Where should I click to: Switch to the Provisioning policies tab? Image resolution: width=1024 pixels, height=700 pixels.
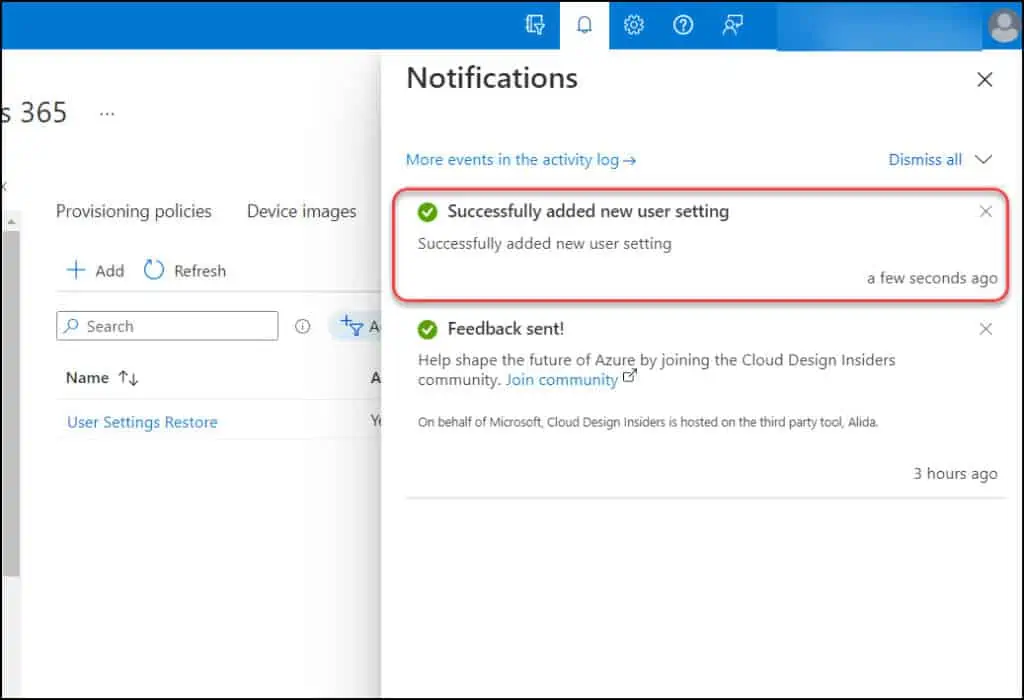point(134,211)
